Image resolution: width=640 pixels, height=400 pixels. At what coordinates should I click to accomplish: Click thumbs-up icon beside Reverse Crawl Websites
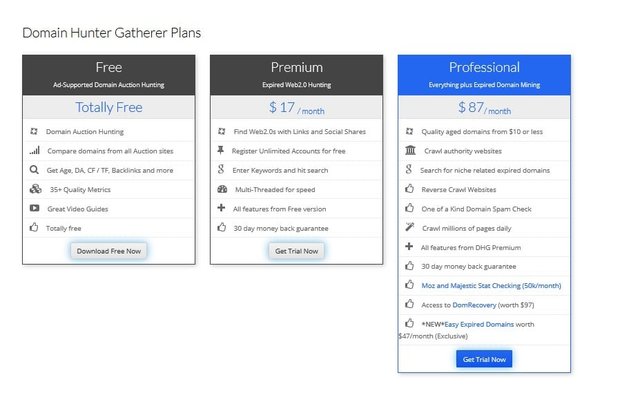coord(409,189)
